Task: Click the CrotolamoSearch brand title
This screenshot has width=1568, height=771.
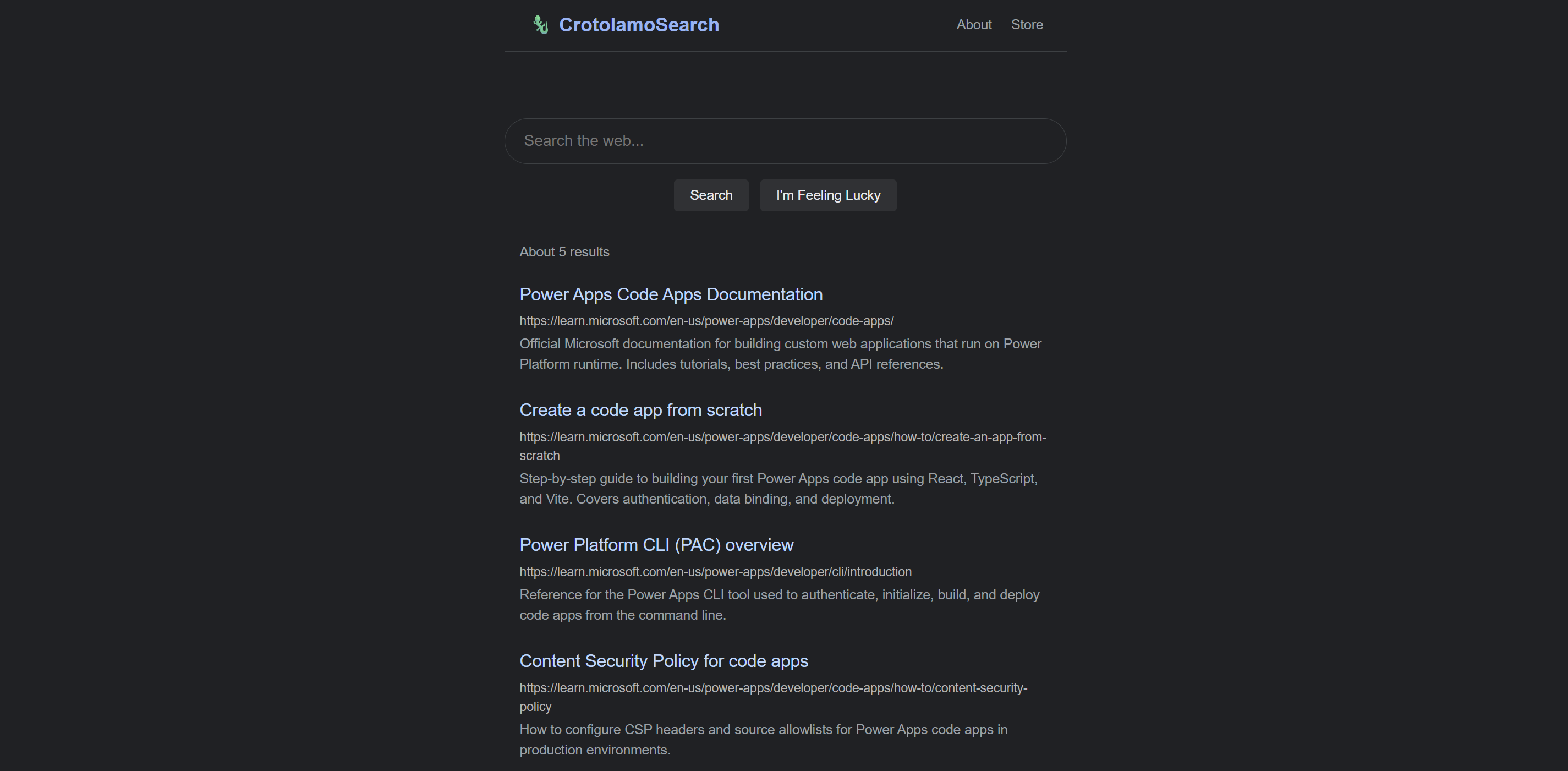Action: pyautogui.click(x=639, y=25)
